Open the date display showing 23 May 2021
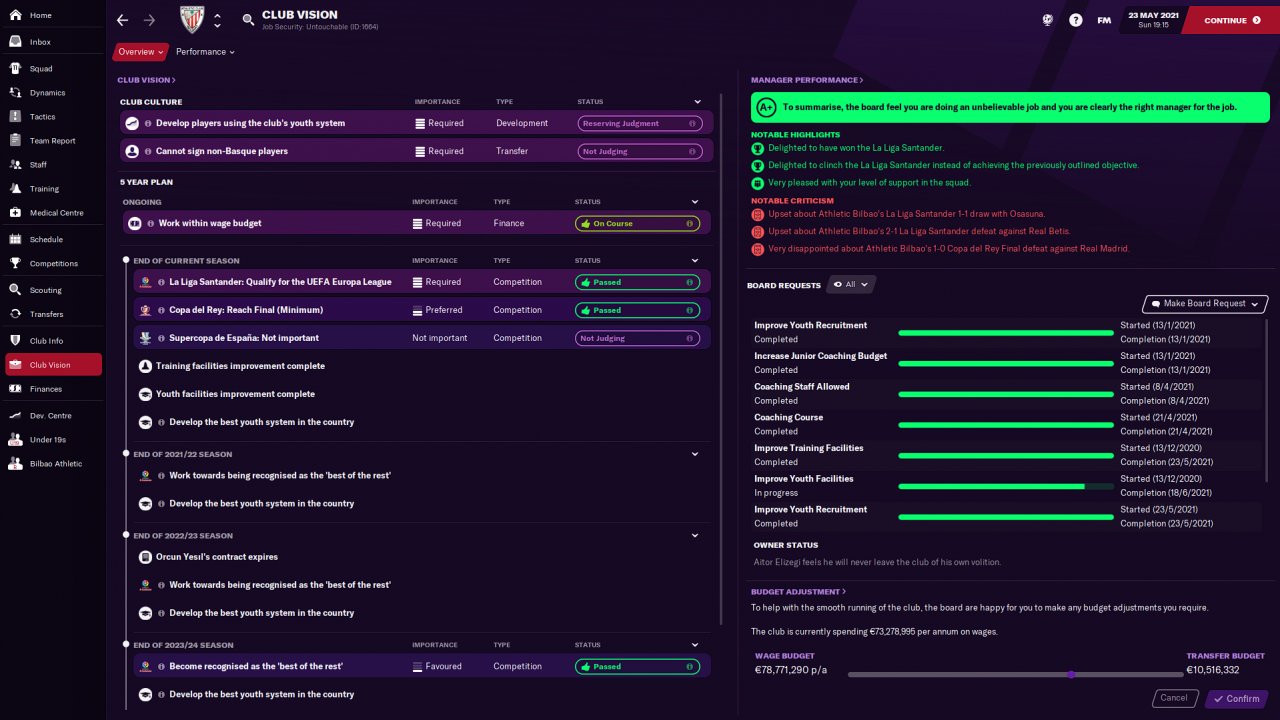The width and height of the screenshot is (1280, 720). (x=1151, y=20)
